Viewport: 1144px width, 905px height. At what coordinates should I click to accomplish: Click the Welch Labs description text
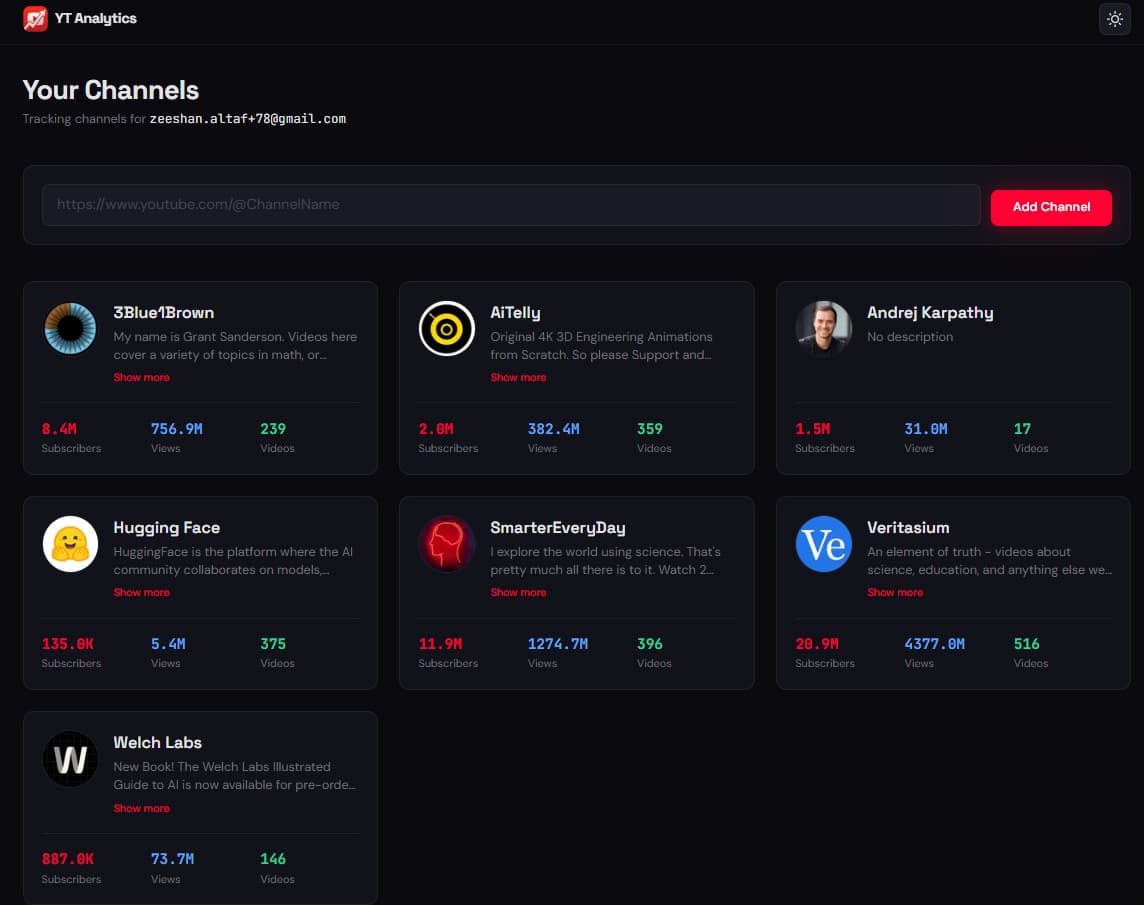coord(235,776)
